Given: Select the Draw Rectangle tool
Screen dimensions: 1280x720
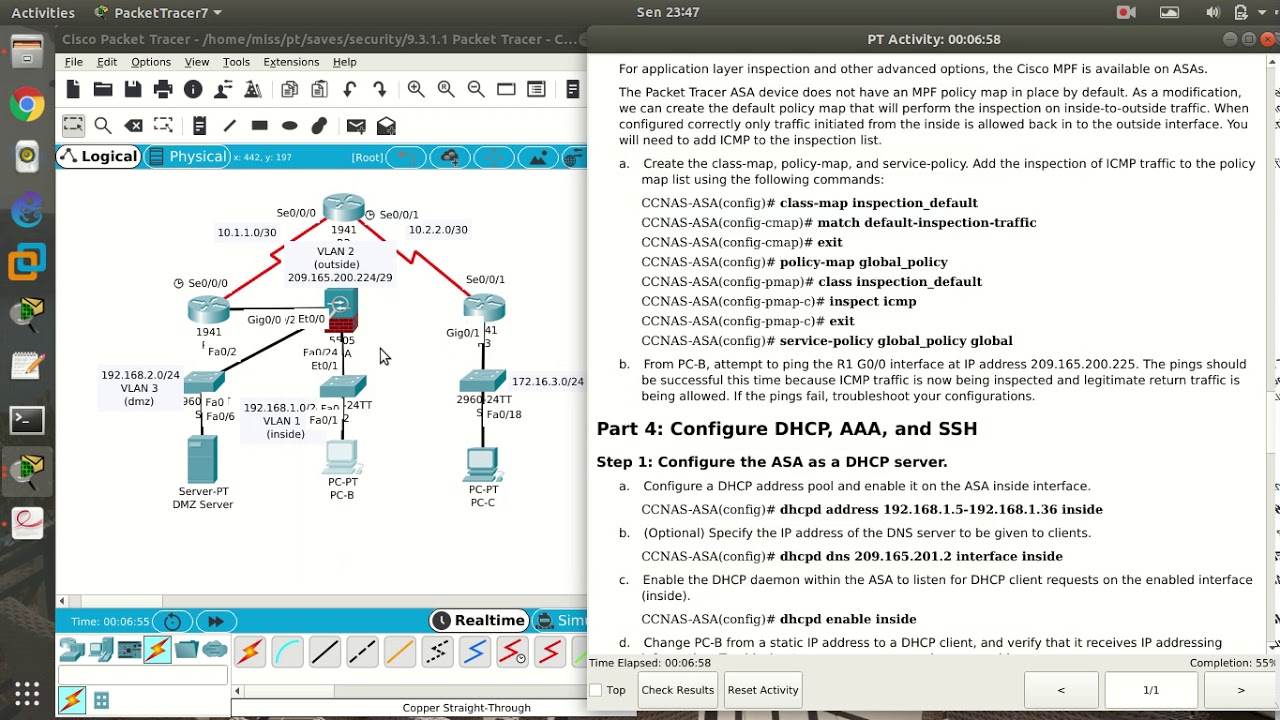Looking at the screenshot, I should click(259, 126).
